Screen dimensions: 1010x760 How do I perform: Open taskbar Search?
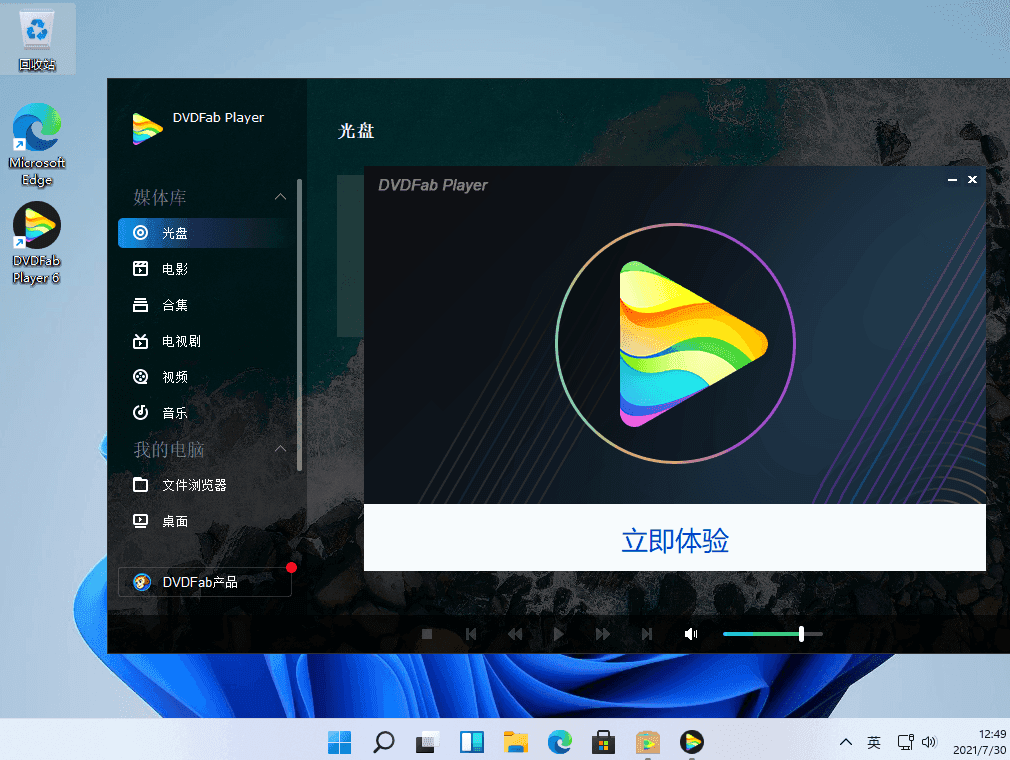(384, 742)
